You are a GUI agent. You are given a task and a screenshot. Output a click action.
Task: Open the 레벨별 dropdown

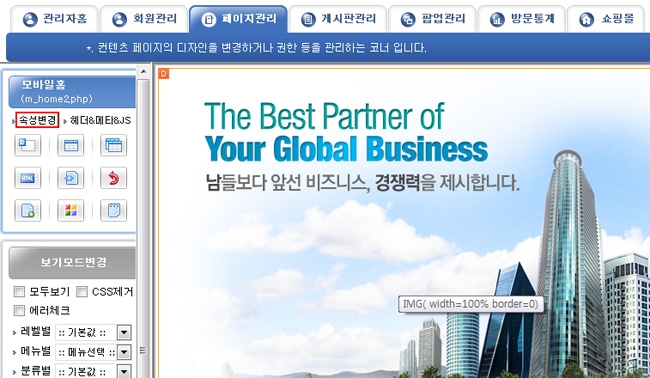pos(93,332)
